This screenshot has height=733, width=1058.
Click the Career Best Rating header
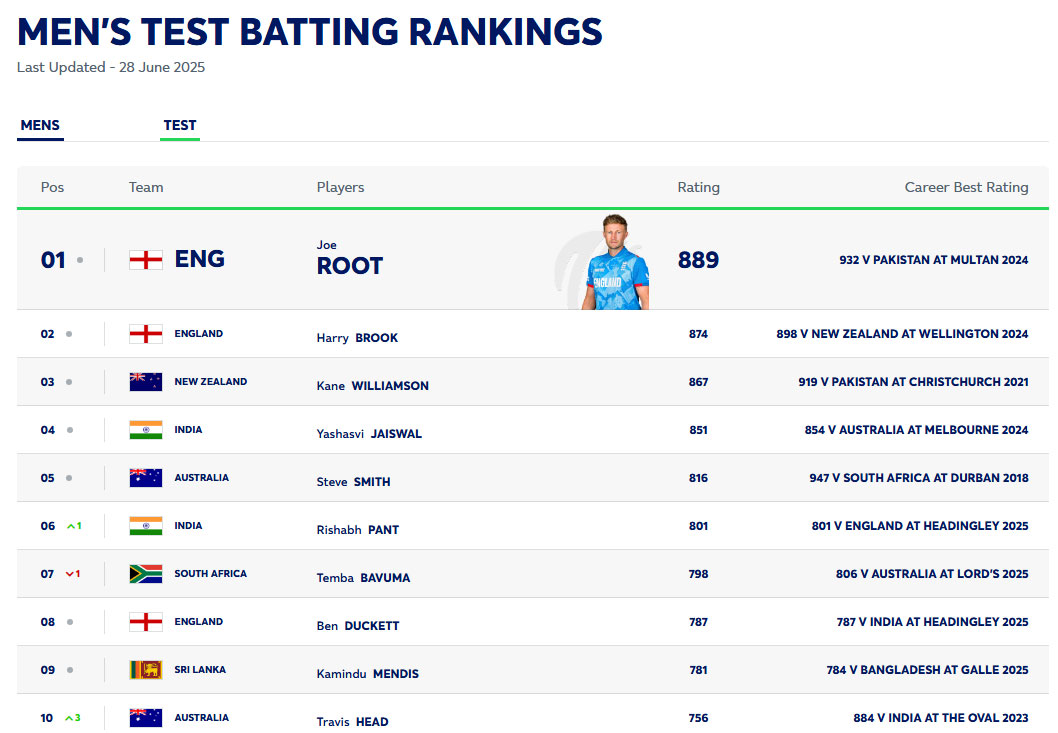[x=966, y=187]
